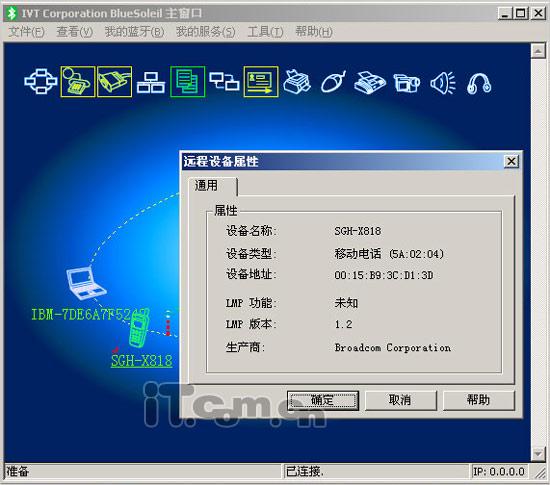Click the SGH-X818 device label link
This screenshot has width=550, height=485.
(142, 361)
